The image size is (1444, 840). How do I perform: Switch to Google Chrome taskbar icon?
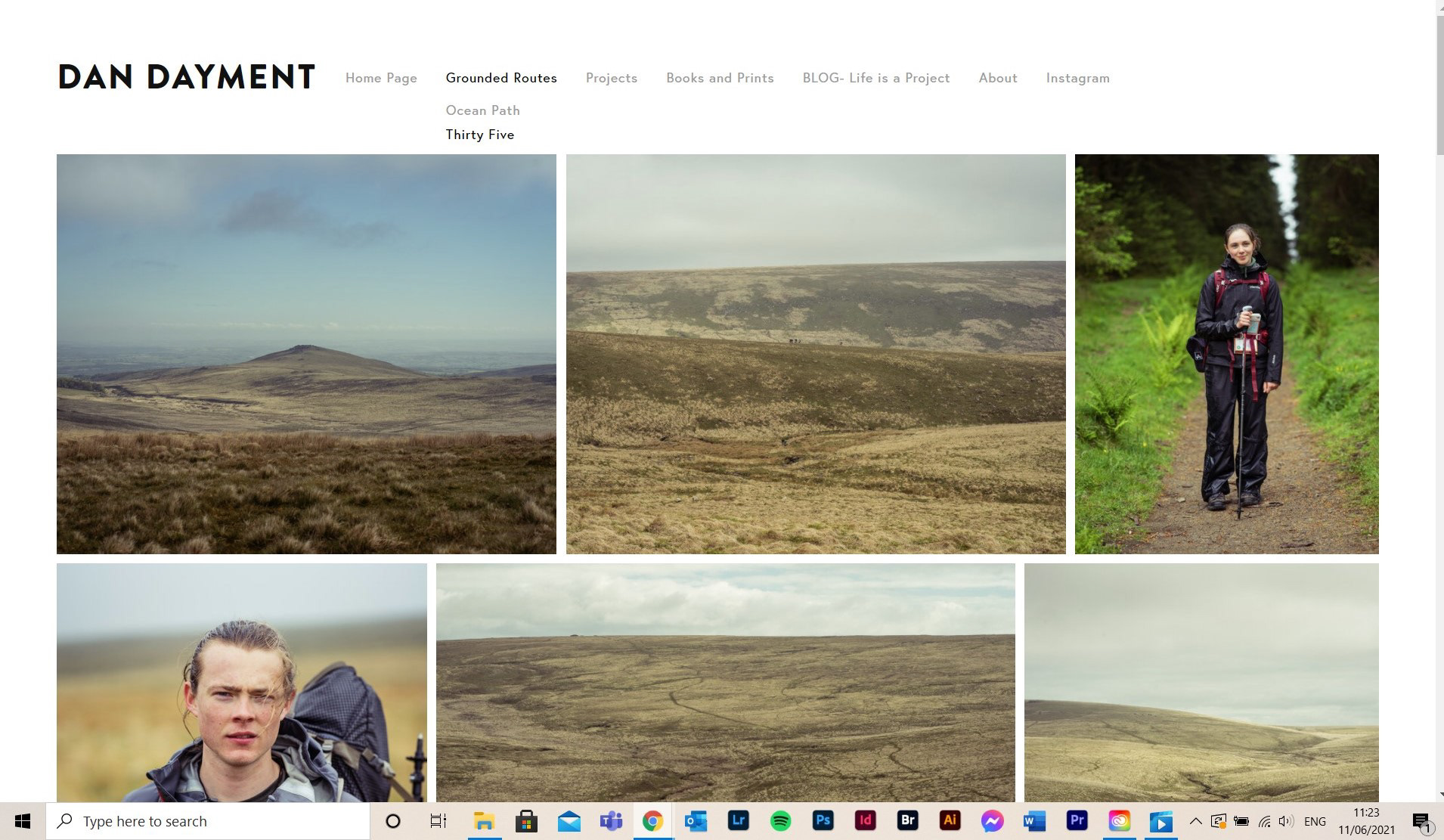pos(653,821)
